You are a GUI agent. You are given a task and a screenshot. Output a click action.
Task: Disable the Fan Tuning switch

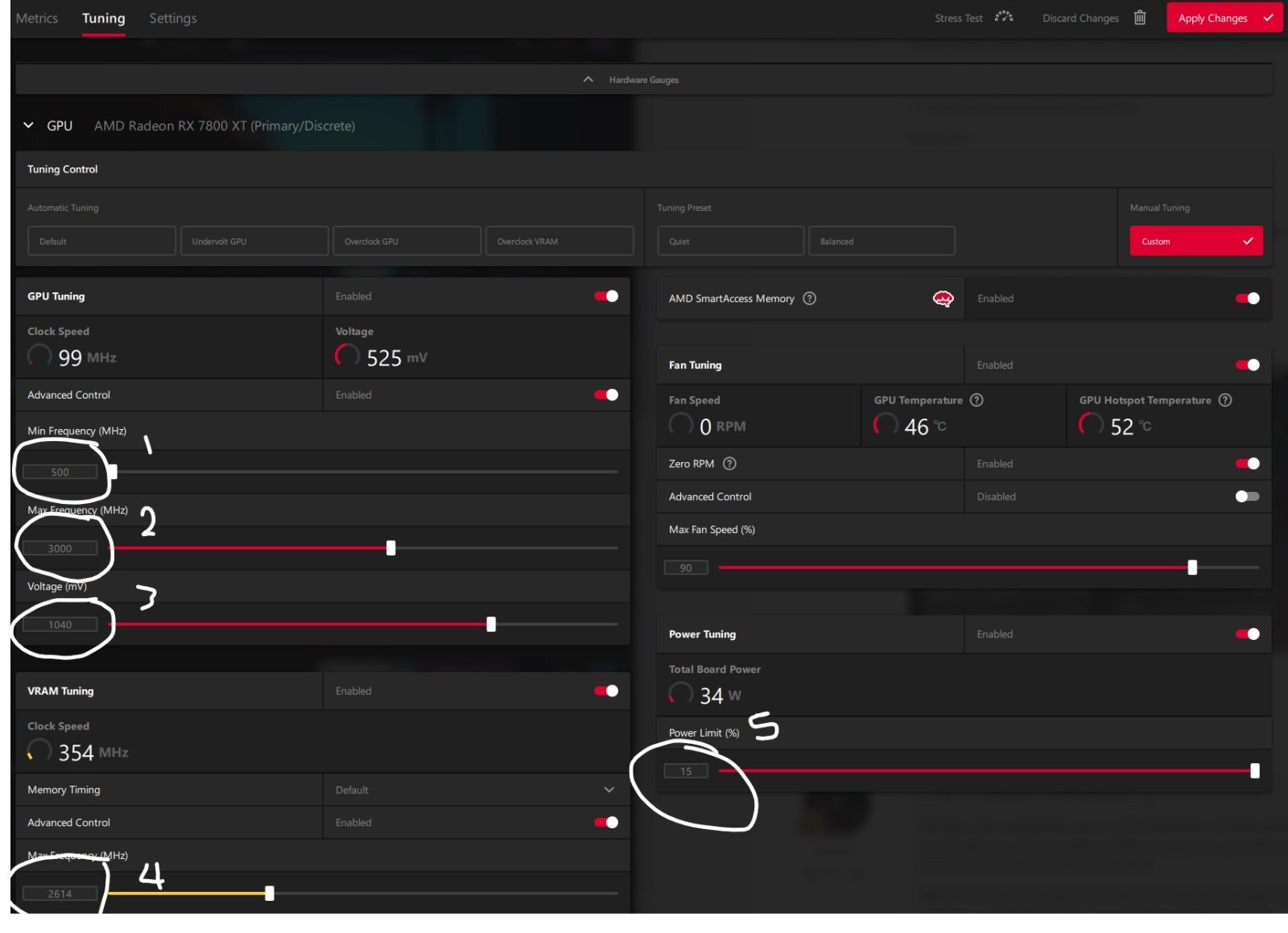1248,365
